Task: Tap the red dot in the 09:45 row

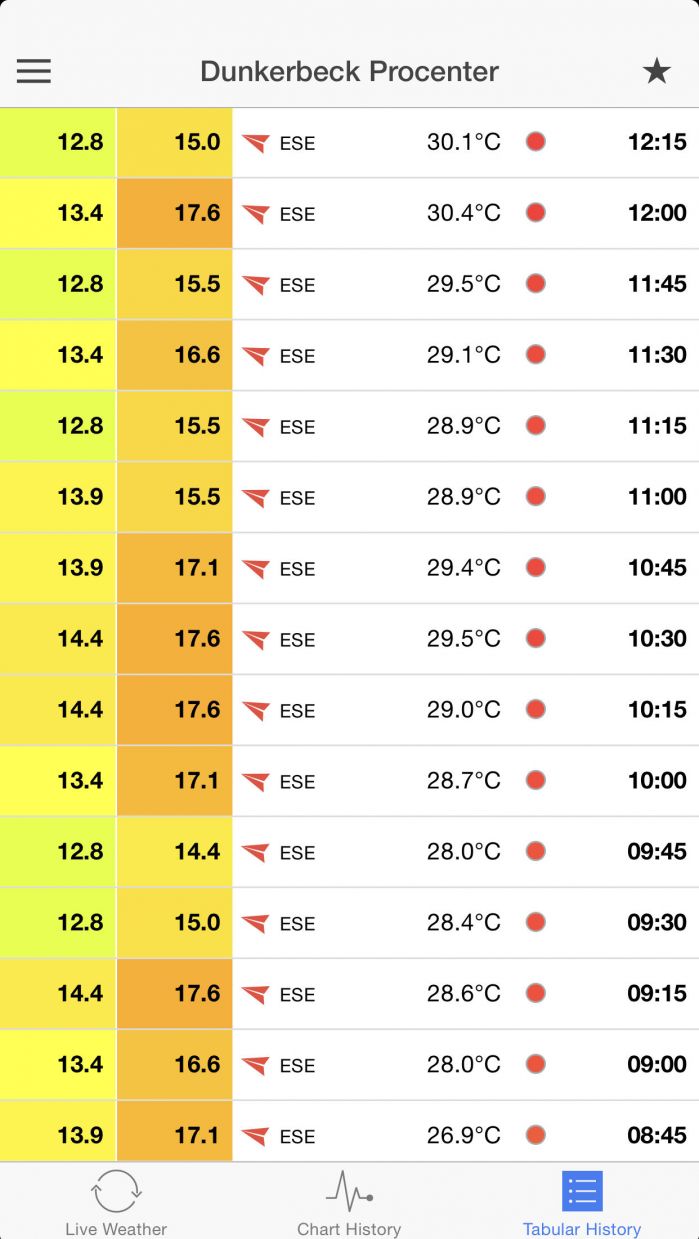Action: pyautogui.click(x=536, y=852)
